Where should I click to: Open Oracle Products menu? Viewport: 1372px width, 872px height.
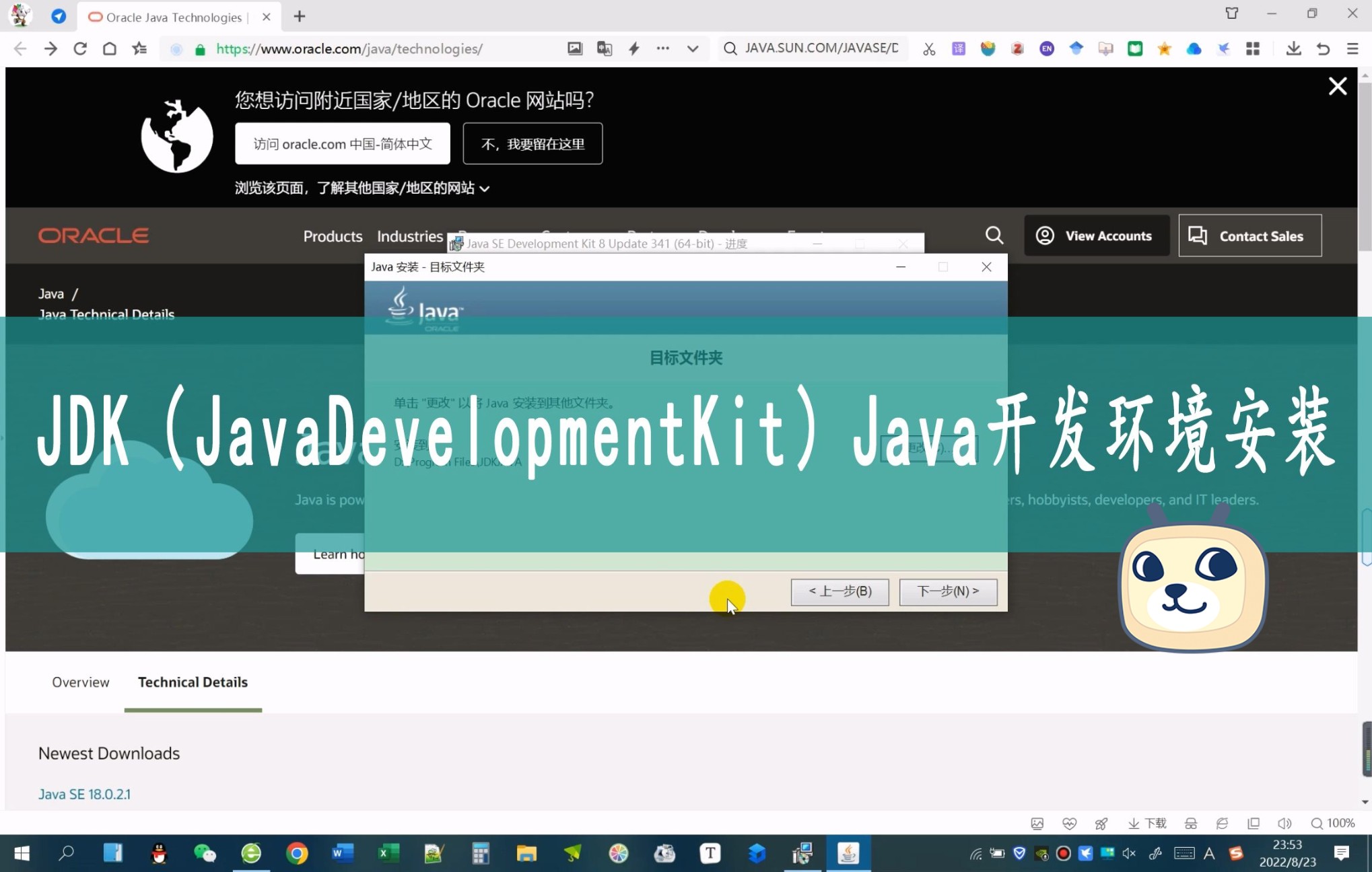(x=332, y=235)
